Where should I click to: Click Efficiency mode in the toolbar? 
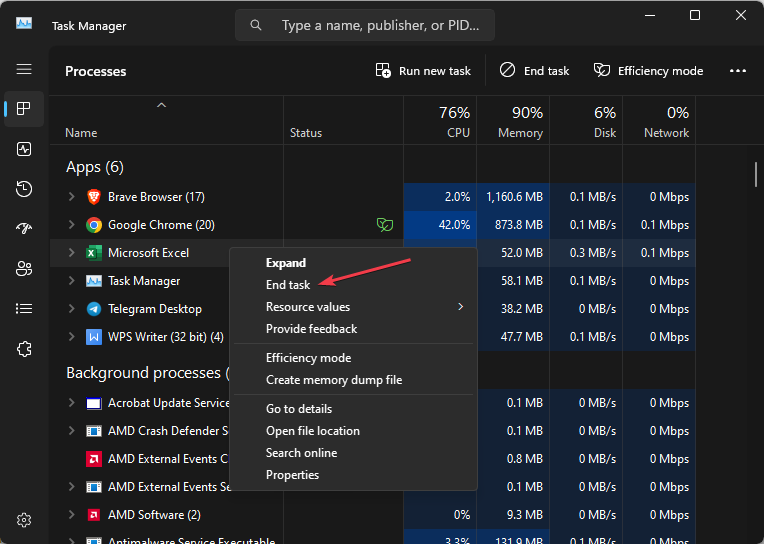click(648, 71)
